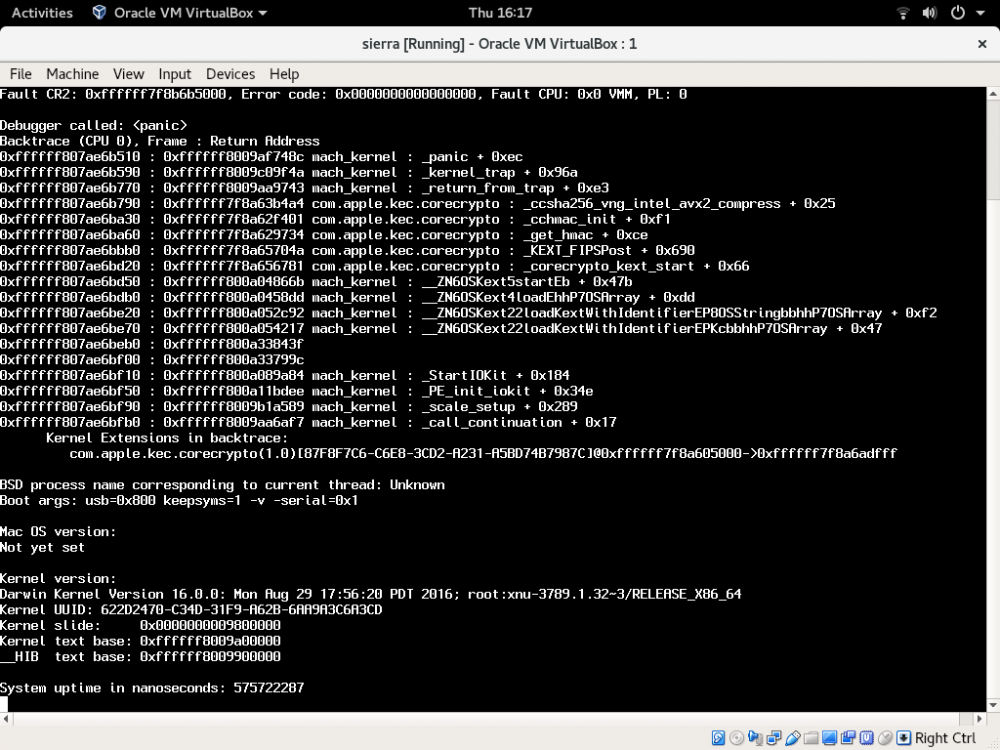Click the vertical scrollbar up arrow
The height and width of the screenshot is (750, 1000).
tap(993, 94)
